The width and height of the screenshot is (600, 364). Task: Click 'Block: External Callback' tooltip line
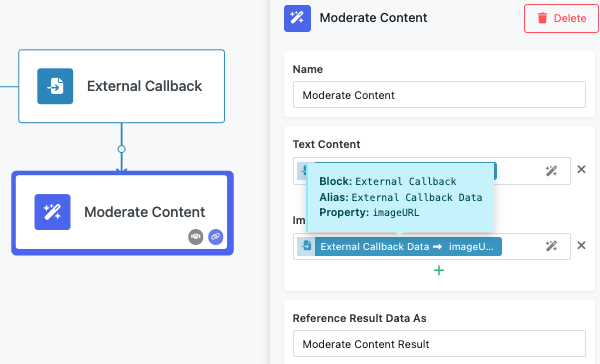tap(388, 181)
